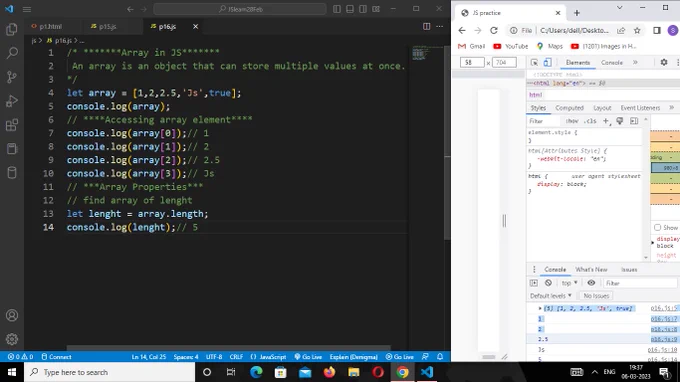Viewport: 680px width, 382px height.
Task: Bookmark this page with the star icon
Action: [x=637, y=30]
